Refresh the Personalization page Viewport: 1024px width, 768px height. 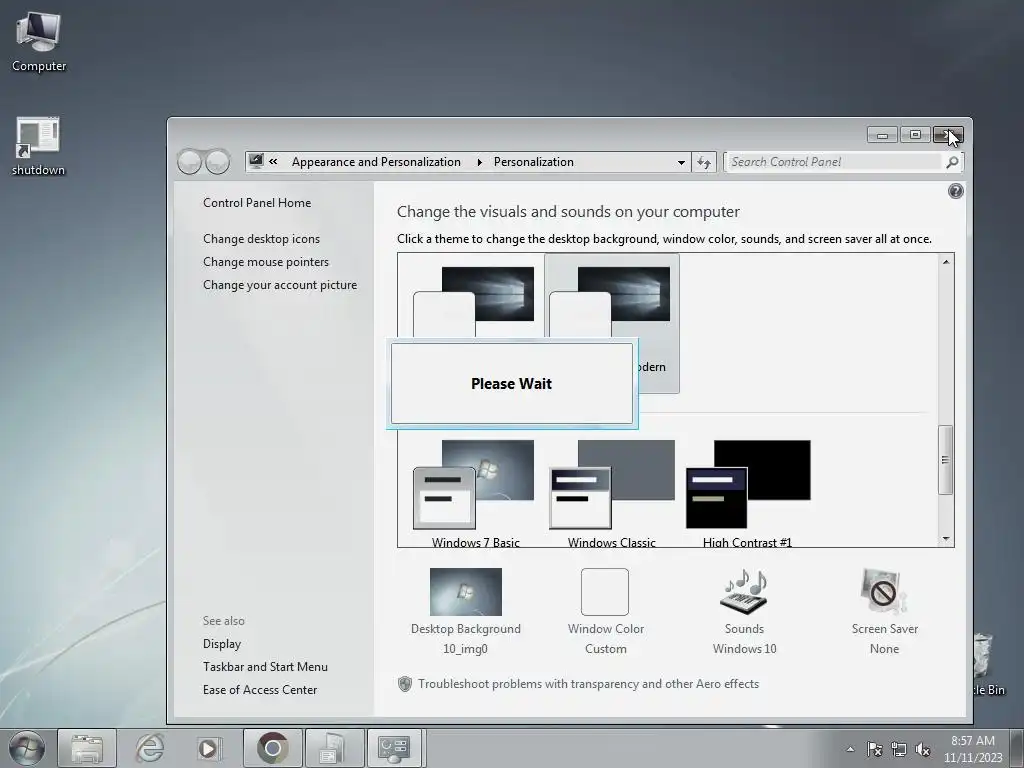coord(704,162)
